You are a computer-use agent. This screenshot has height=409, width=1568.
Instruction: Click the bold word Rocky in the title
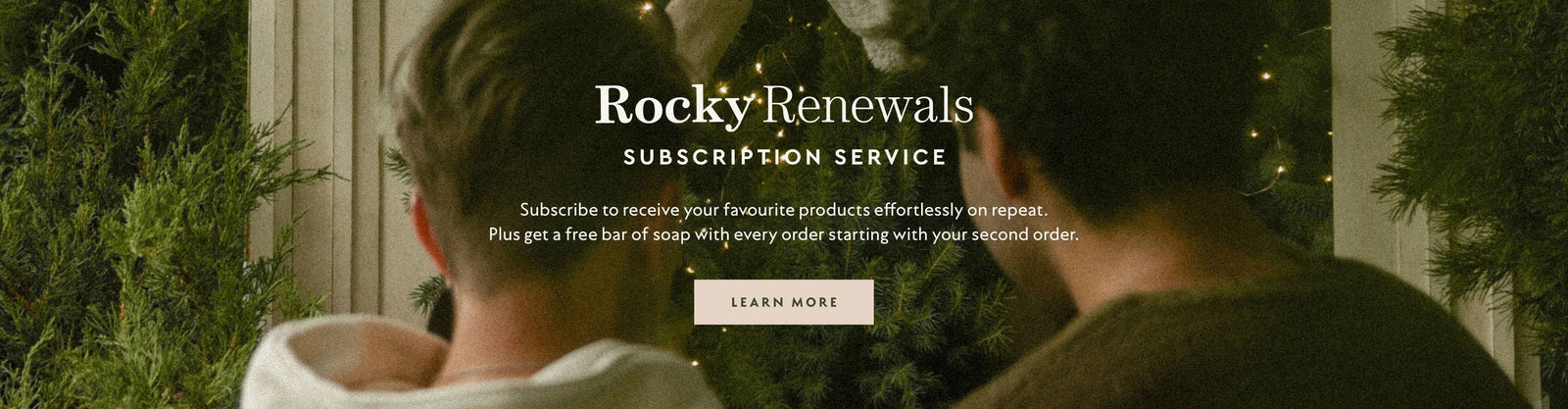[672, 107]
